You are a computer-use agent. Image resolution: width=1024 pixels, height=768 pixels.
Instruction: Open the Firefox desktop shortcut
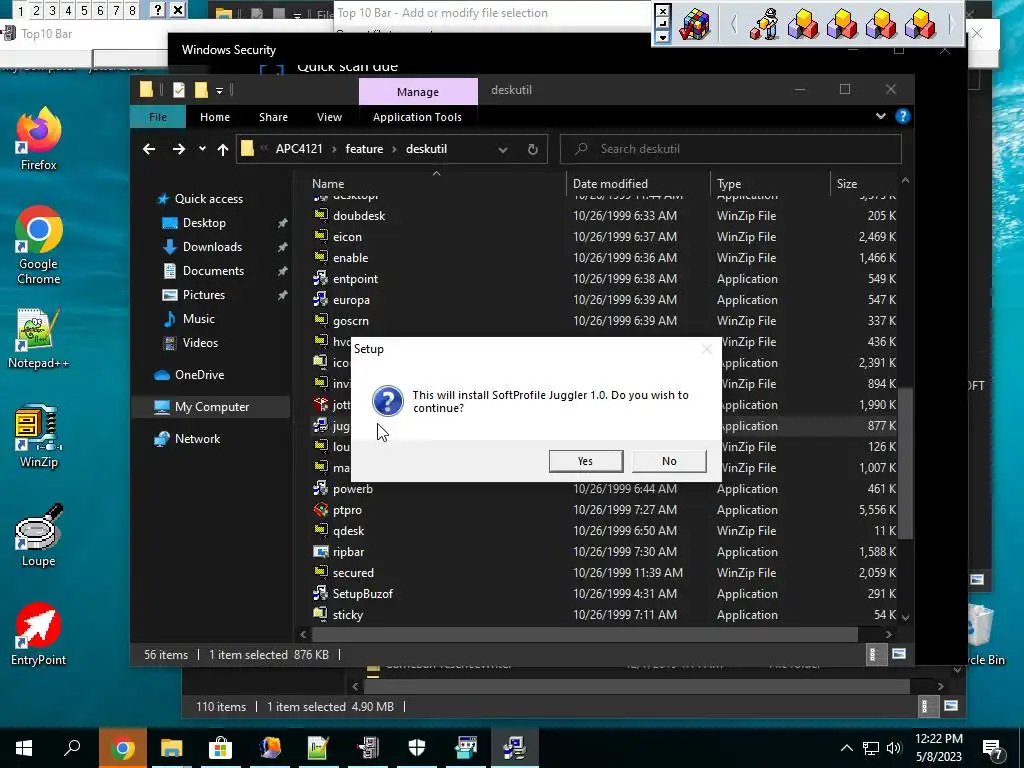pyautogui.click(x=39, y=139)
